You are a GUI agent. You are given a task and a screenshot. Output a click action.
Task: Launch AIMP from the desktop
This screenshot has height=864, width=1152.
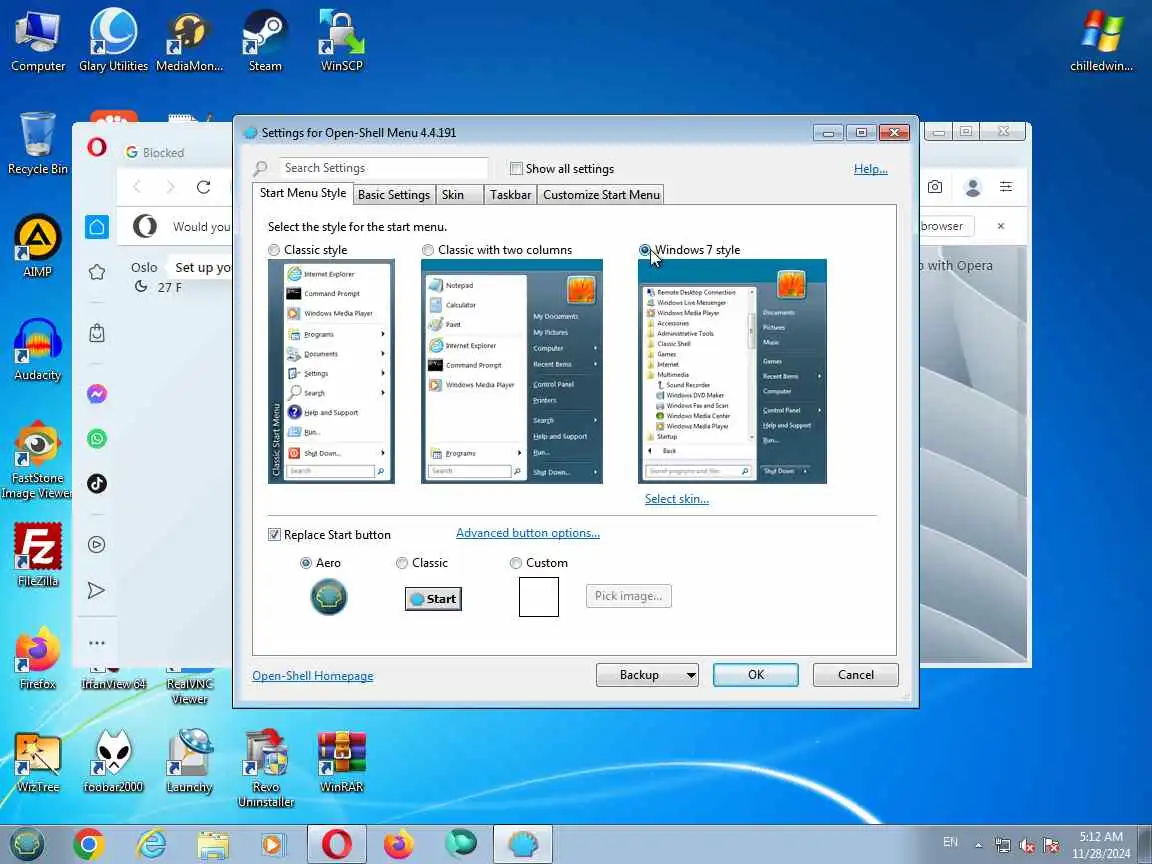(37, 245)
